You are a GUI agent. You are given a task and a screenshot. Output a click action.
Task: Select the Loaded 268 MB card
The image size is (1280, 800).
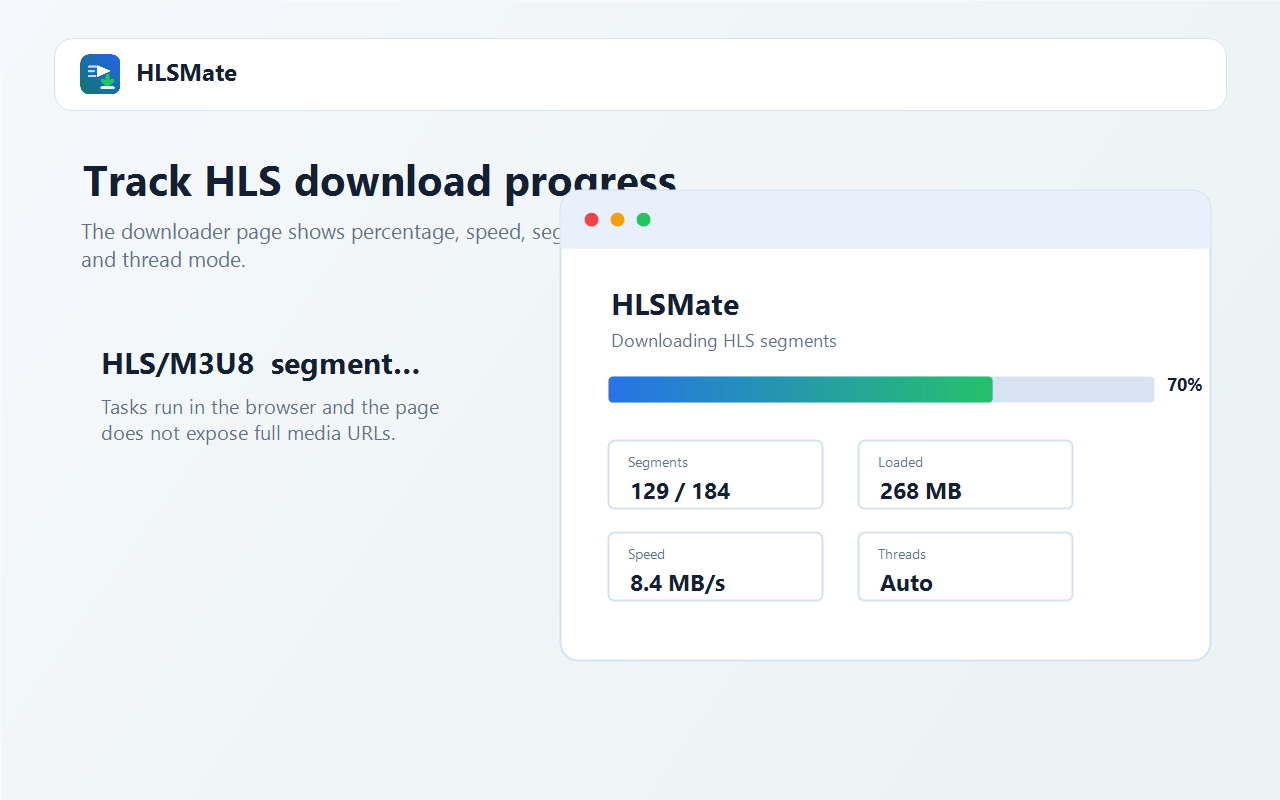965,474
